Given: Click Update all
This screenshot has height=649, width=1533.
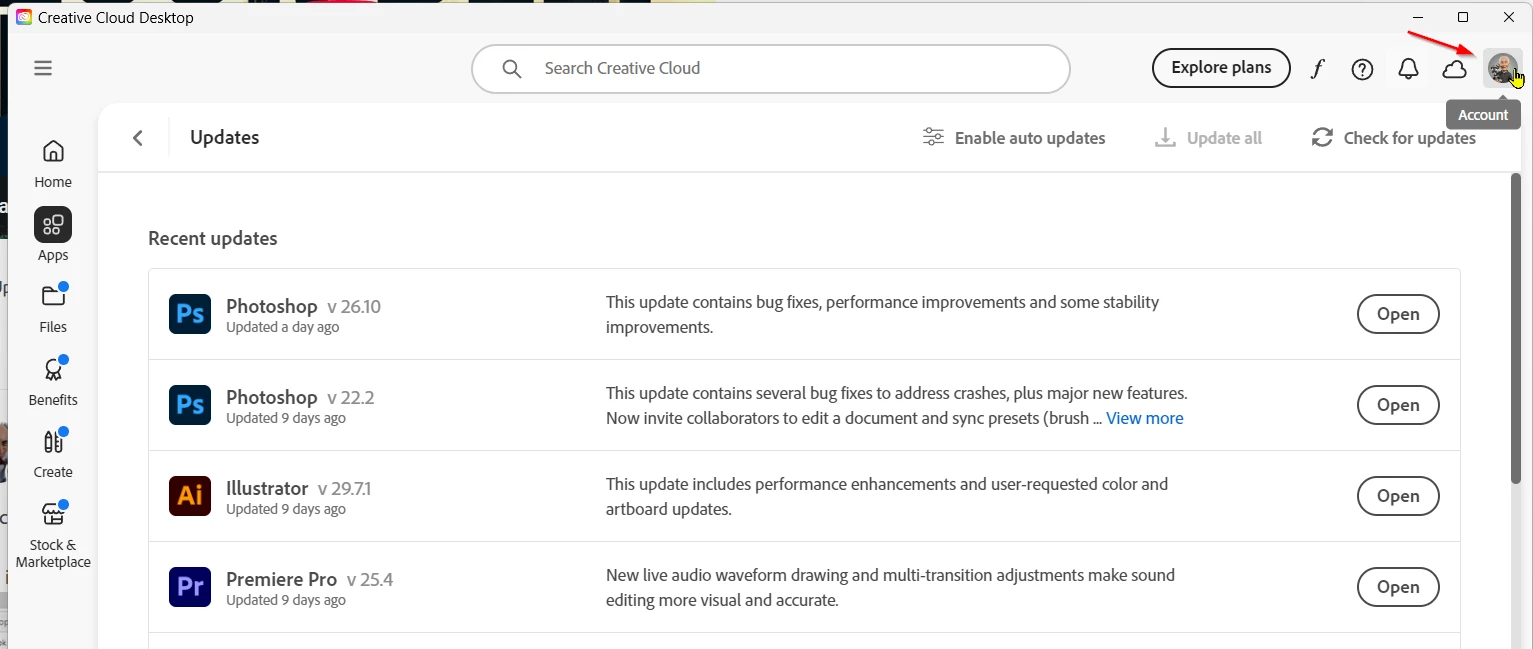Looking at the screenshot, I should click(1208, 138).
